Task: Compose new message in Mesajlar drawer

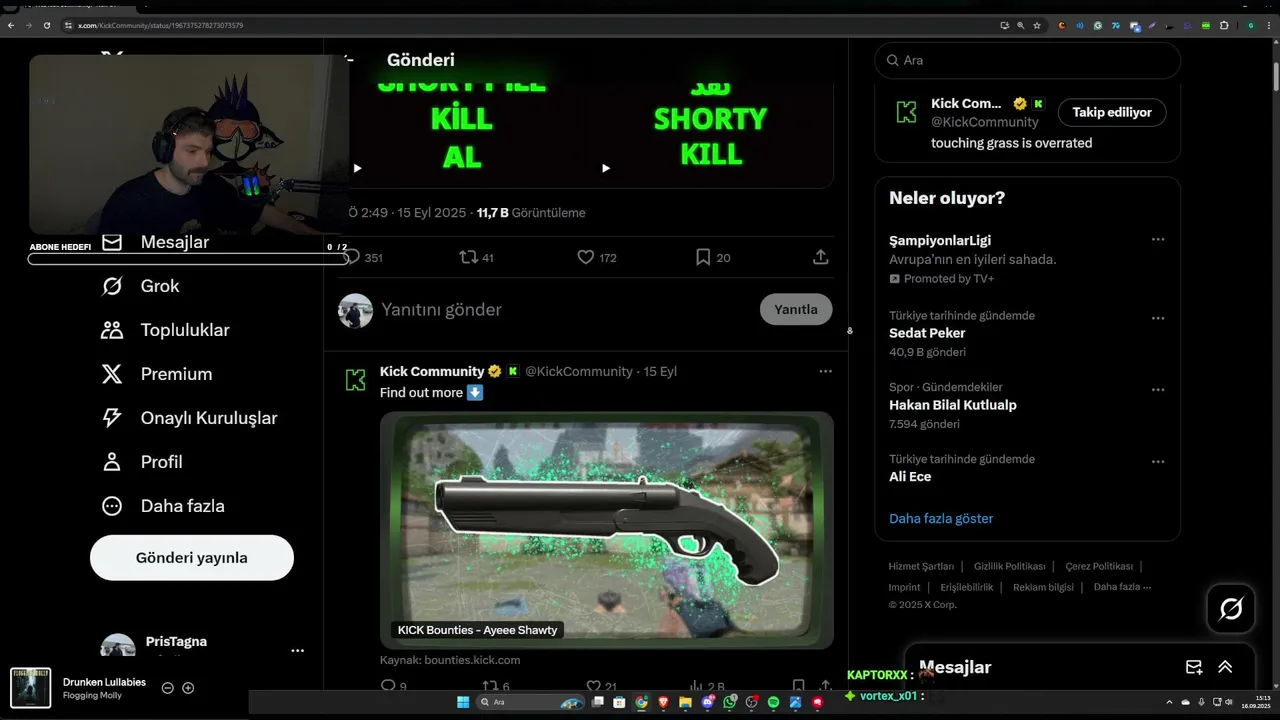Action: [1194, 667]
